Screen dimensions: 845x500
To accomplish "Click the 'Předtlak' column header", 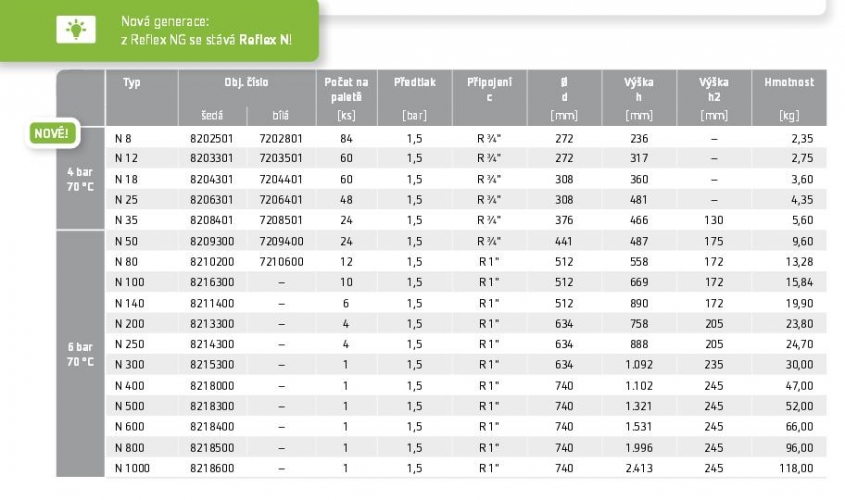I will coord(414,82).
